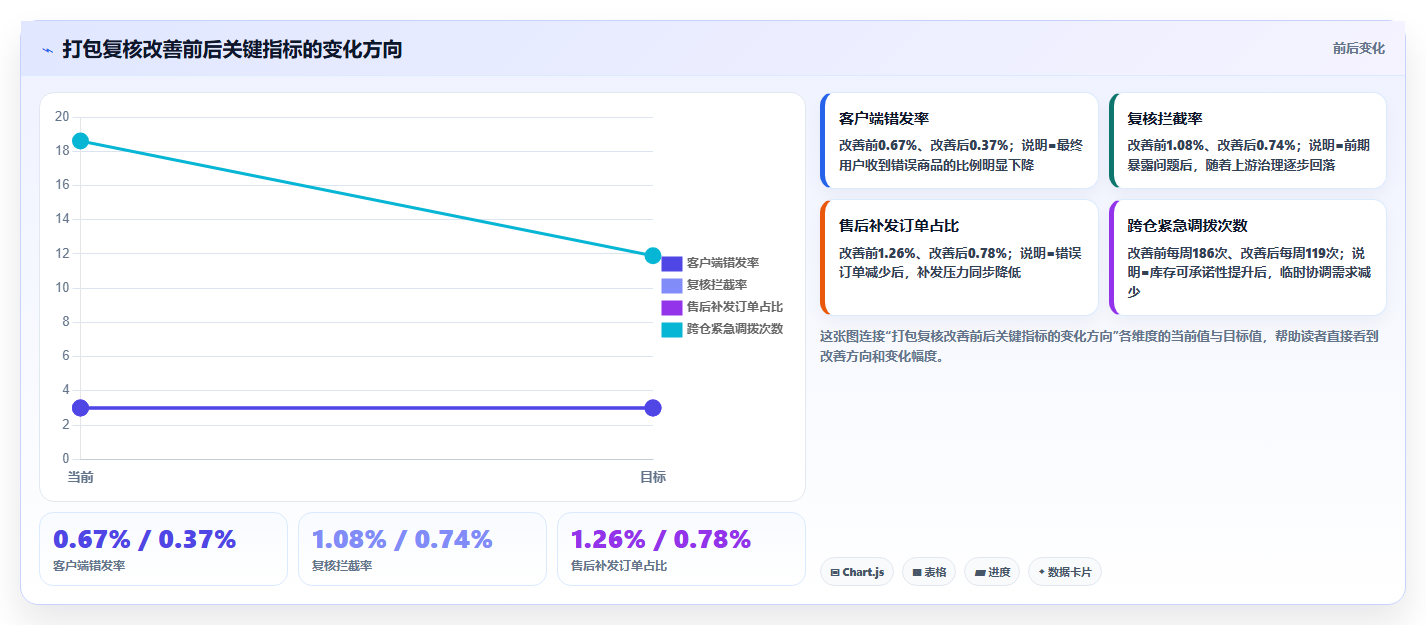Click the 数据卡片 tag

tap(1065, 572)
